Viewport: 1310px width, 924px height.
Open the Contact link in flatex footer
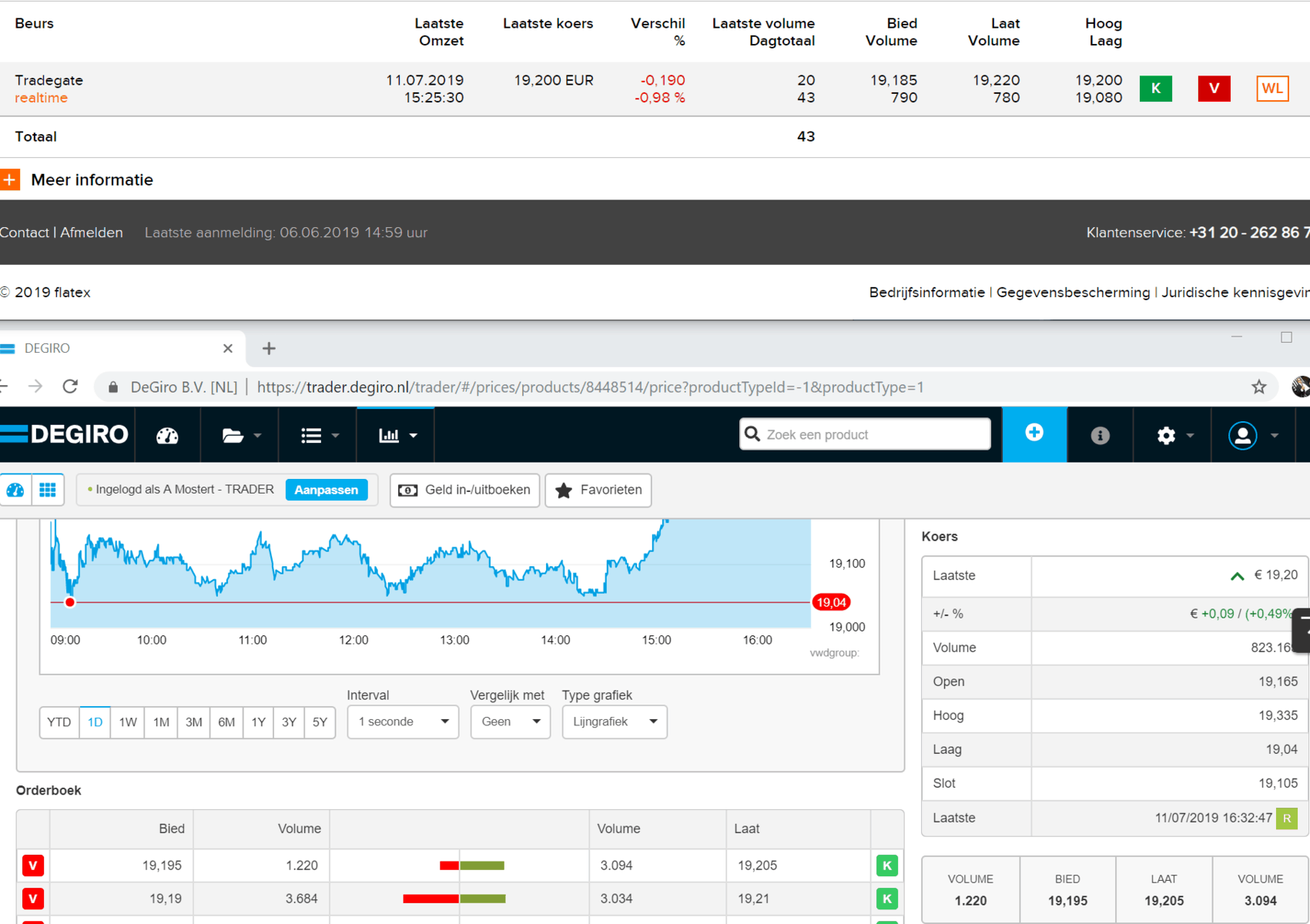[25, 233]
